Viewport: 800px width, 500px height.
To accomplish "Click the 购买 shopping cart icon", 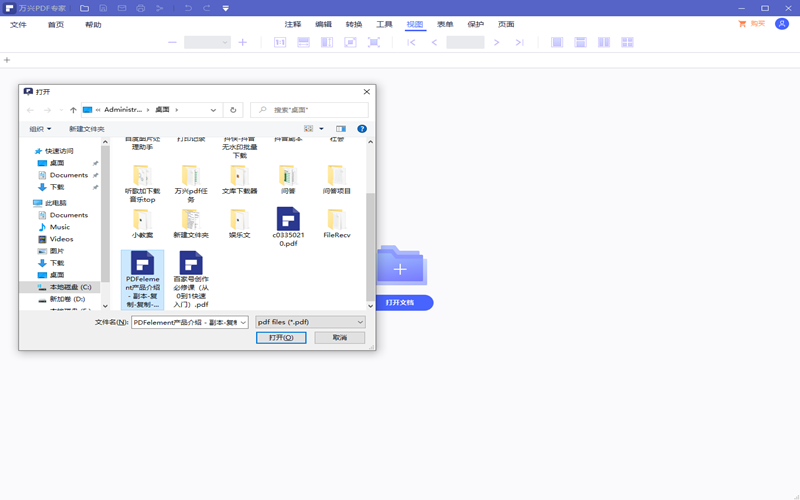I will 742,24.
